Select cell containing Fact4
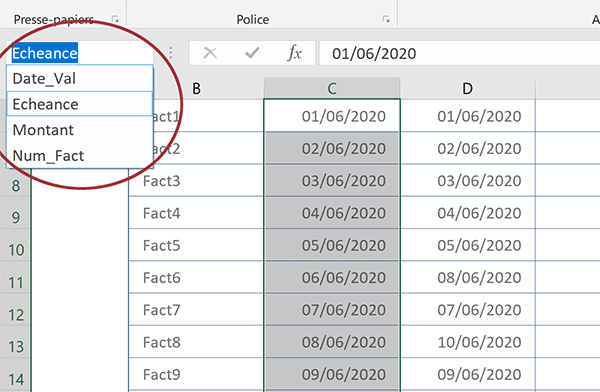600x392 pixels. click(196, 213)
